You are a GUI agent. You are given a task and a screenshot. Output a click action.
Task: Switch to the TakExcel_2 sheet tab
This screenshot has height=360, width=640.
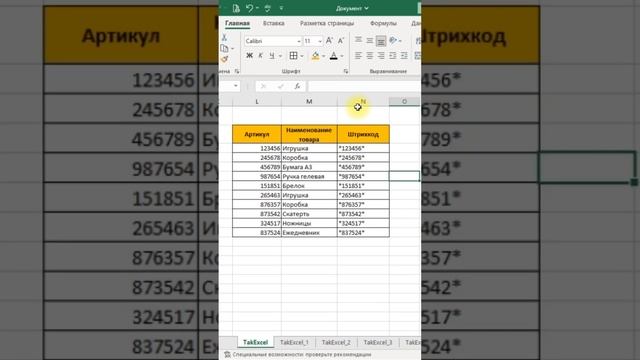click(x=336, y=342)
